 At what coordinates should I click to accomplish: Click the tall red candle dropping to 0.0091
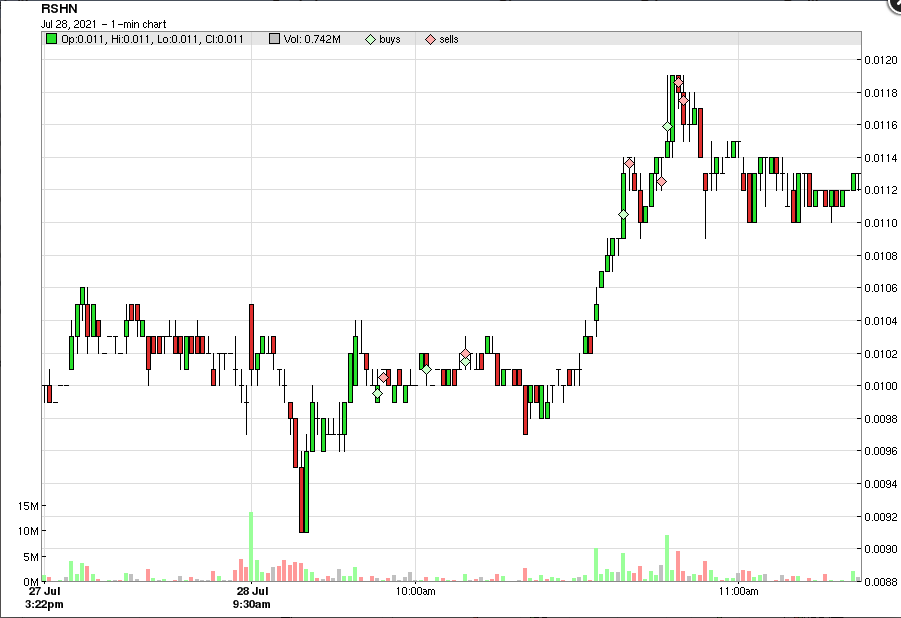(x=301, y=500)
